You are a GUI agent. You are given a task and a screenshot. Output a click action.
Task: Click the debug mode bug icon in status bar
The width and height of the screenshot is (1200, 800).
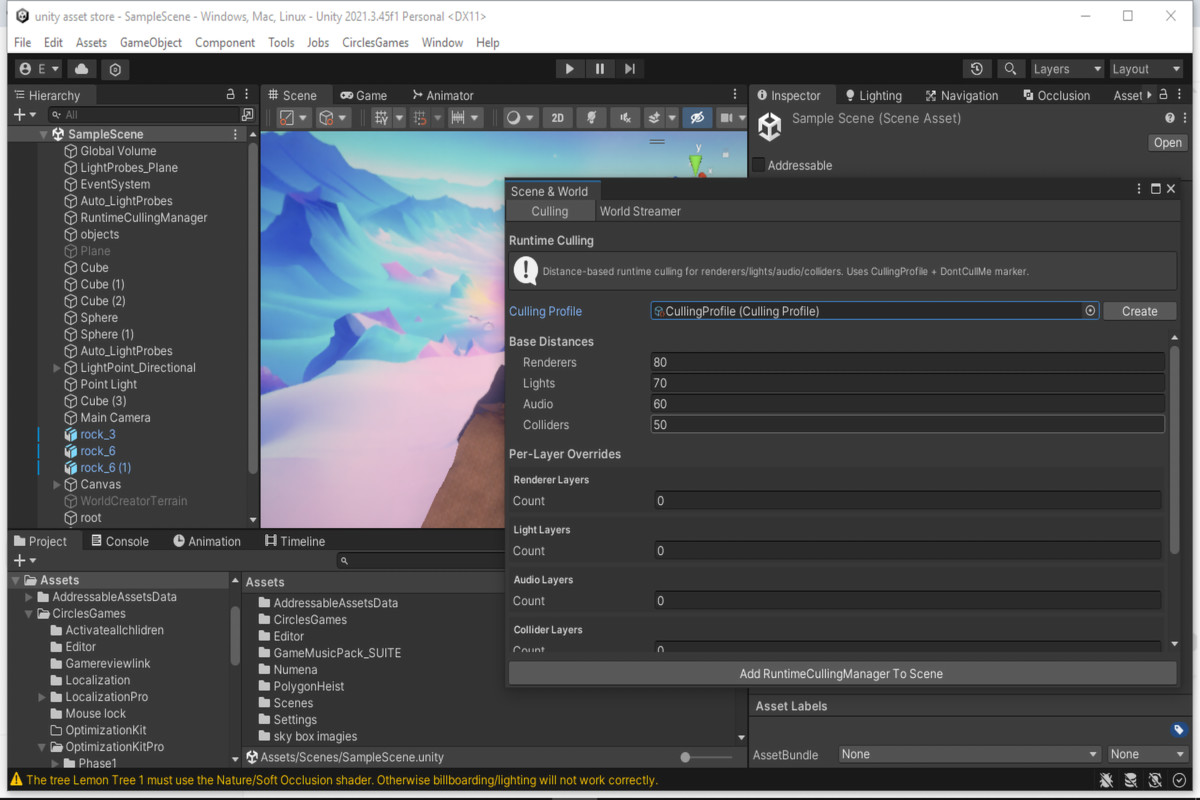1106,780
